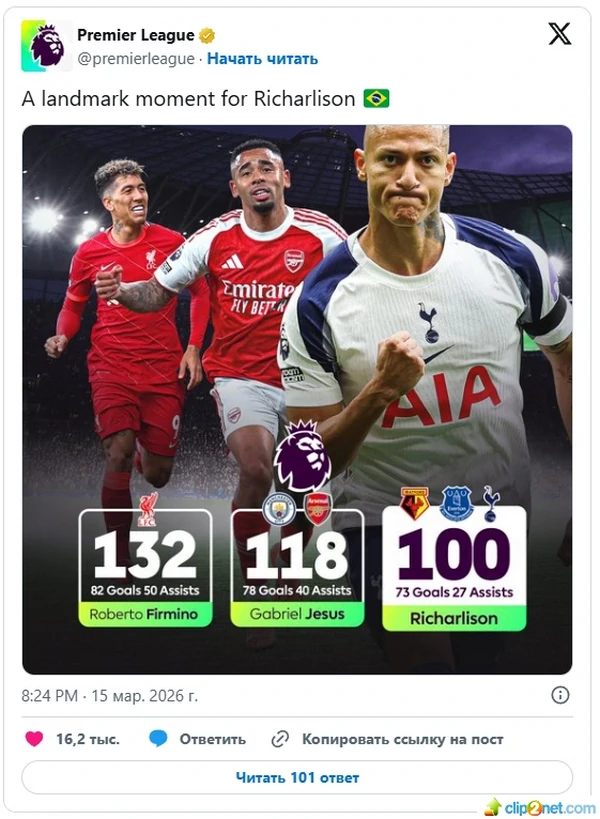Like the post with the heart icon
600x819 pixels.
[34, 739]
